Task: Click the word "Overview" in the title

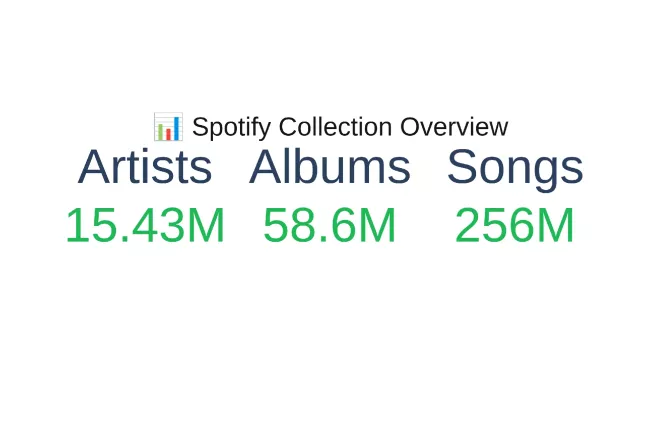Action: click(454, 127)
